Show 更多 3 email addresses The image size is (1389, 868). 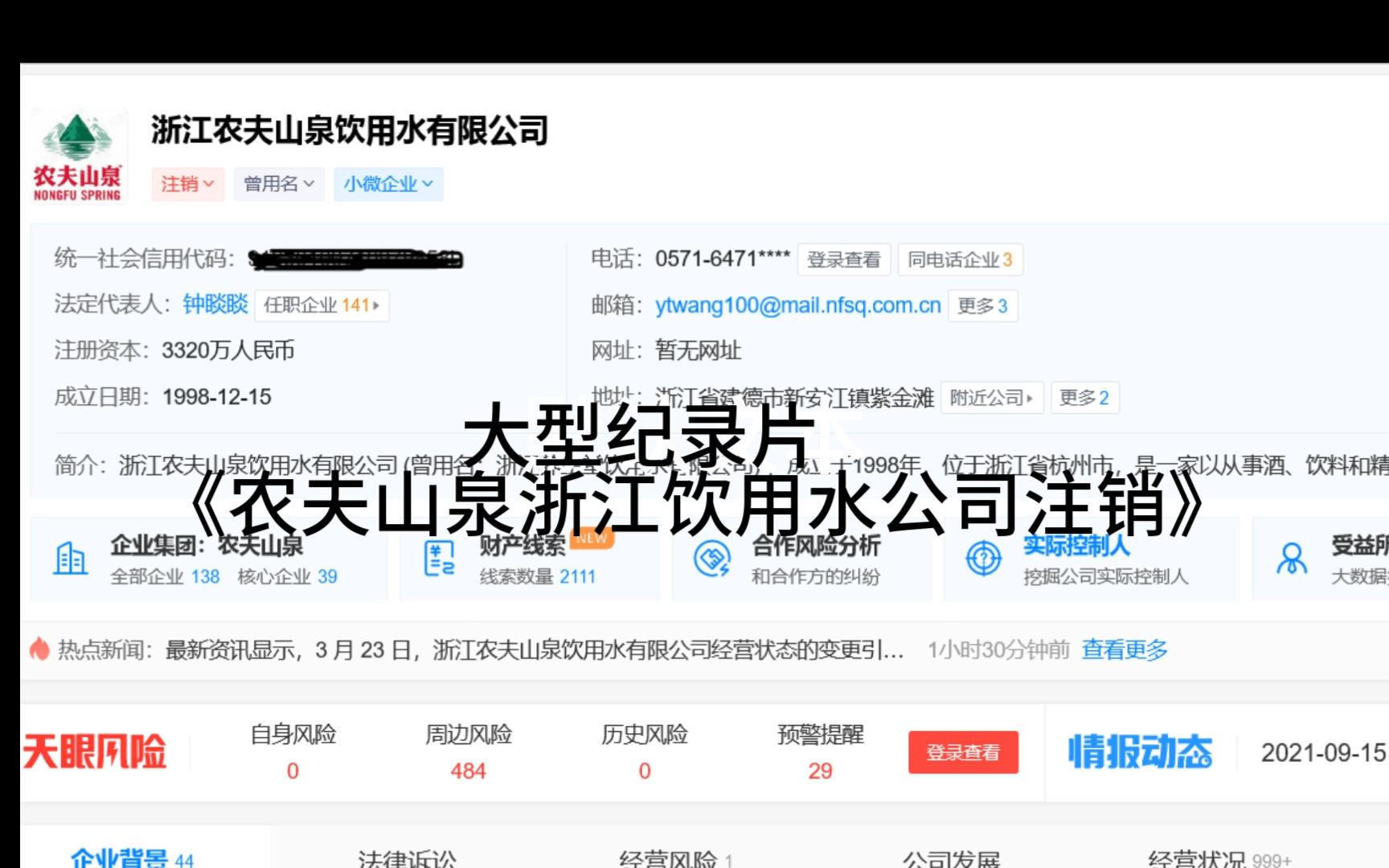(x=982, y=306)
